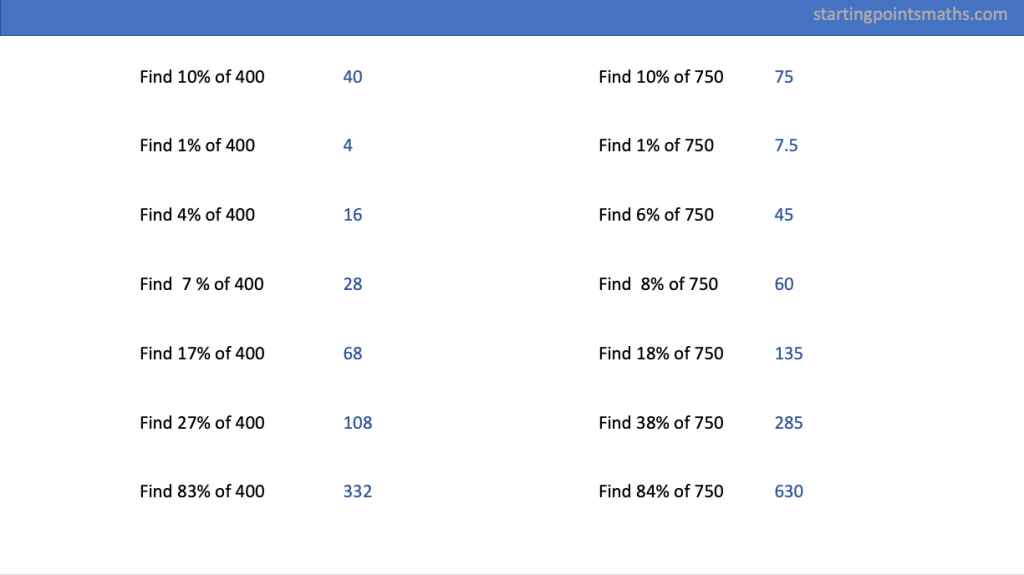Viewport: 1024px width, 575px height.
Task: Click the blue answer 332
Action: coord(357,492)
